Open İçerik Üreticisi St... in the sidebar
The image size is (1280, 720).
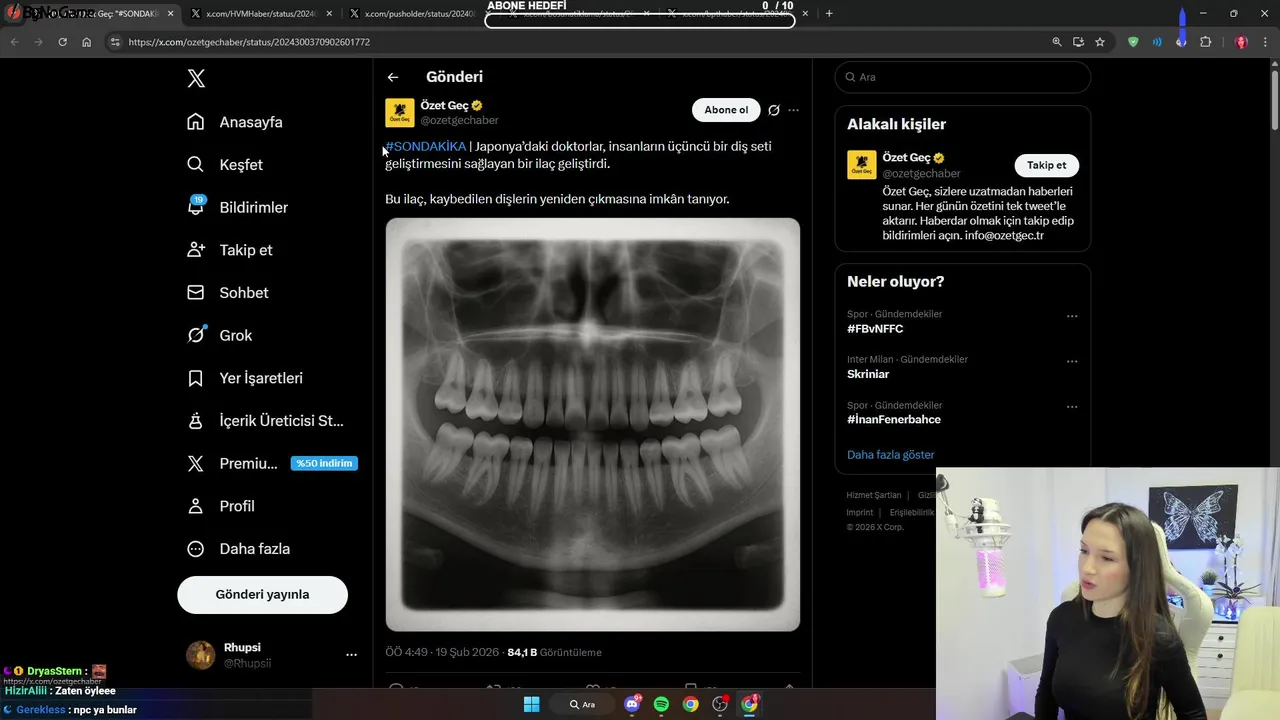(265, 421)
